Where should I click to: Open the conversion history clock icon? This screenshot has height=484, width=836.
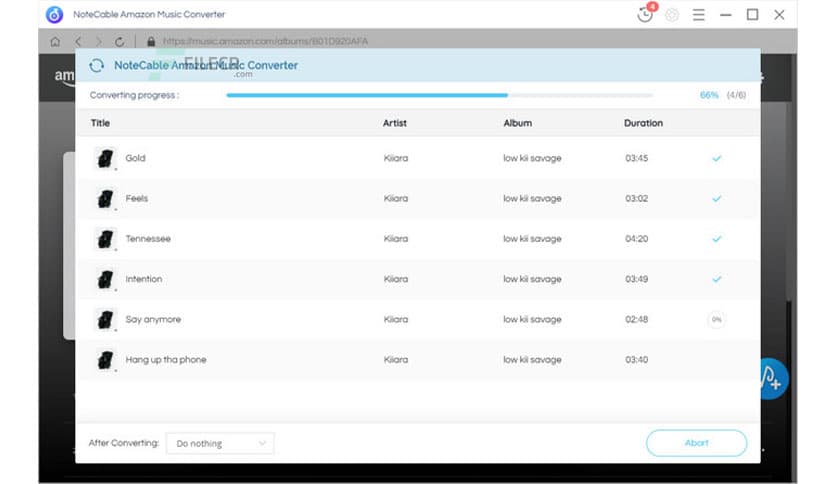click(x=645, y=14)
